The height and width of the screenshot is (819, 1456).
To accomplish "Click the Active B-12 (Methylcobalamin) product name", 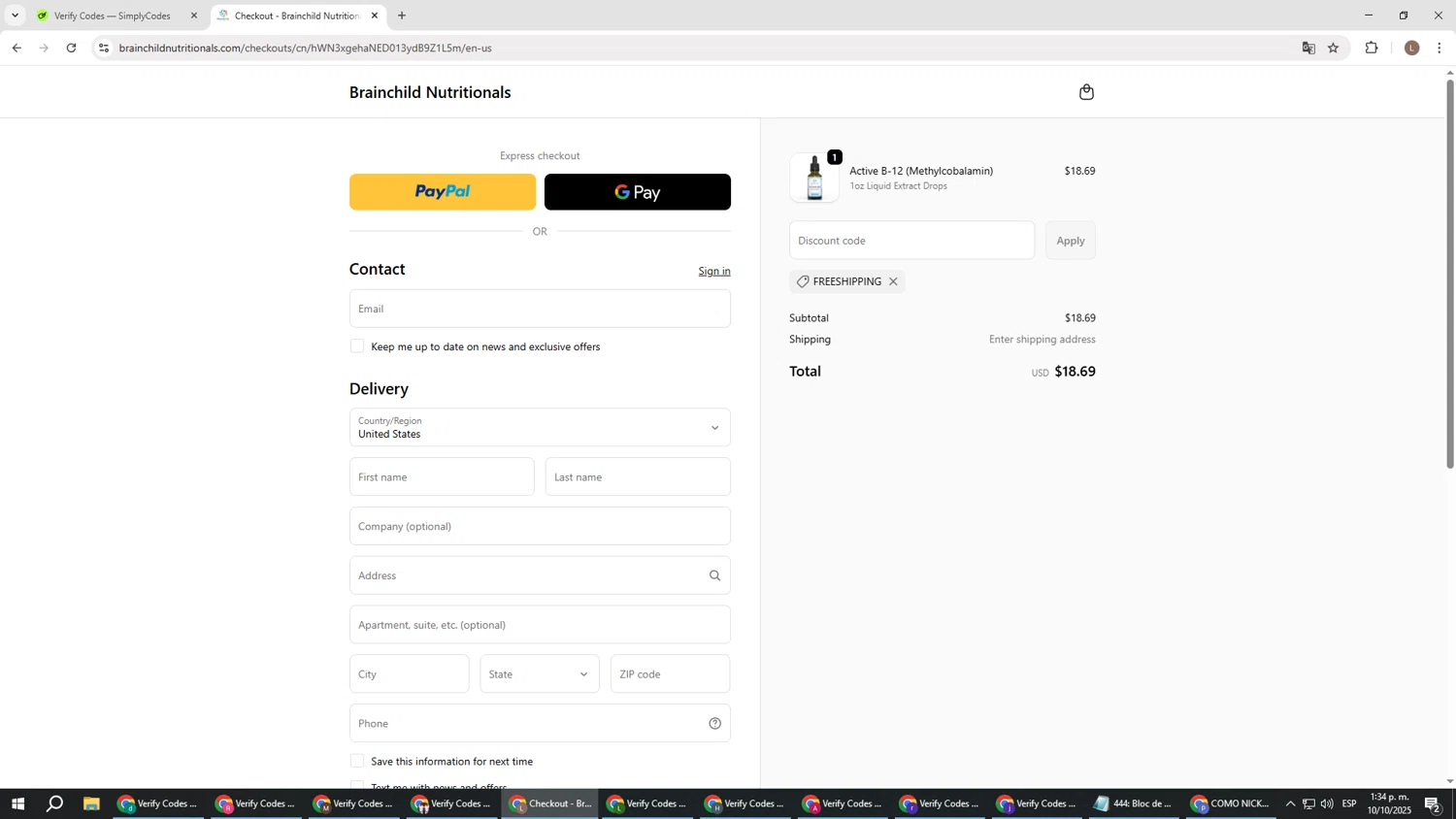I will [921, 171].
